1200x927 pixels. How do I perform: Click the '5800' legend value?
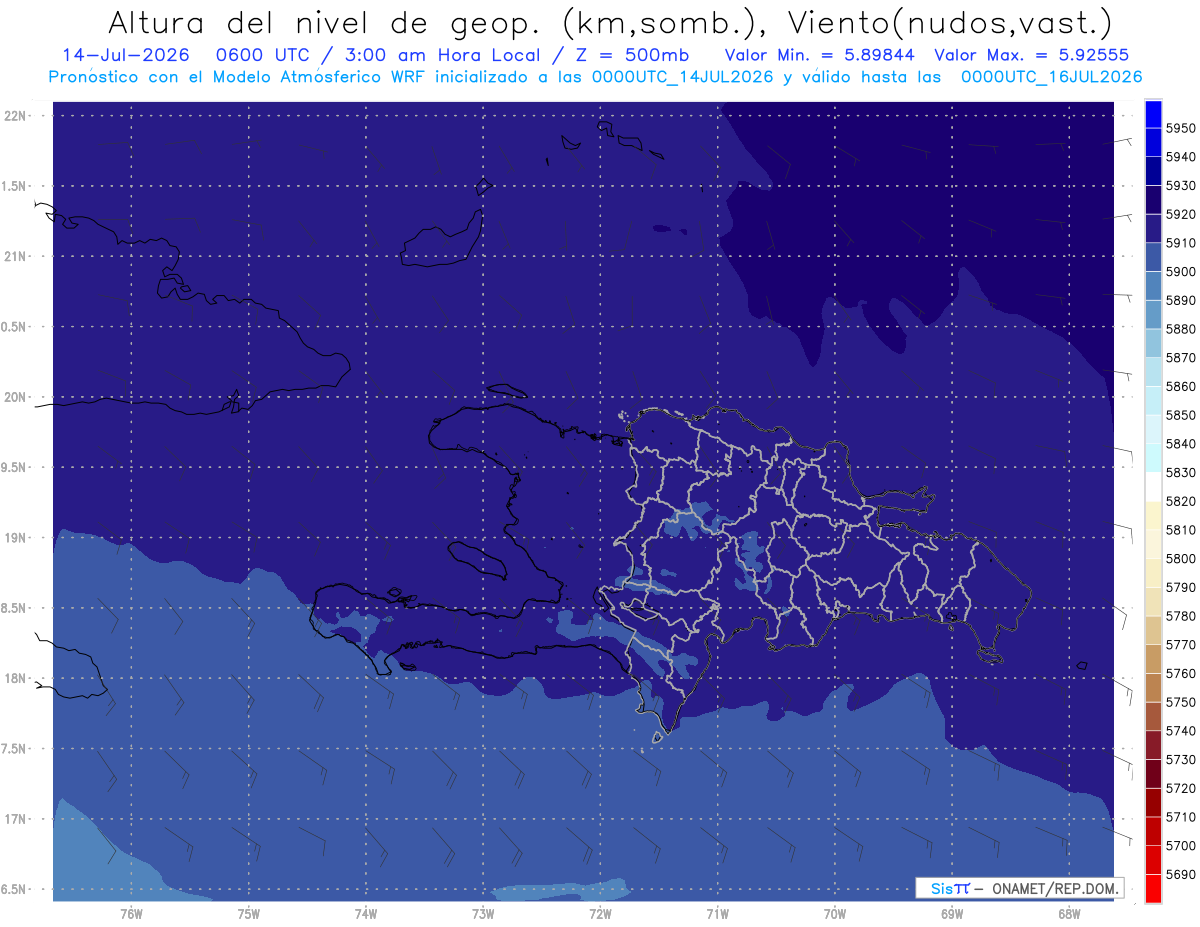[1181, 558]
